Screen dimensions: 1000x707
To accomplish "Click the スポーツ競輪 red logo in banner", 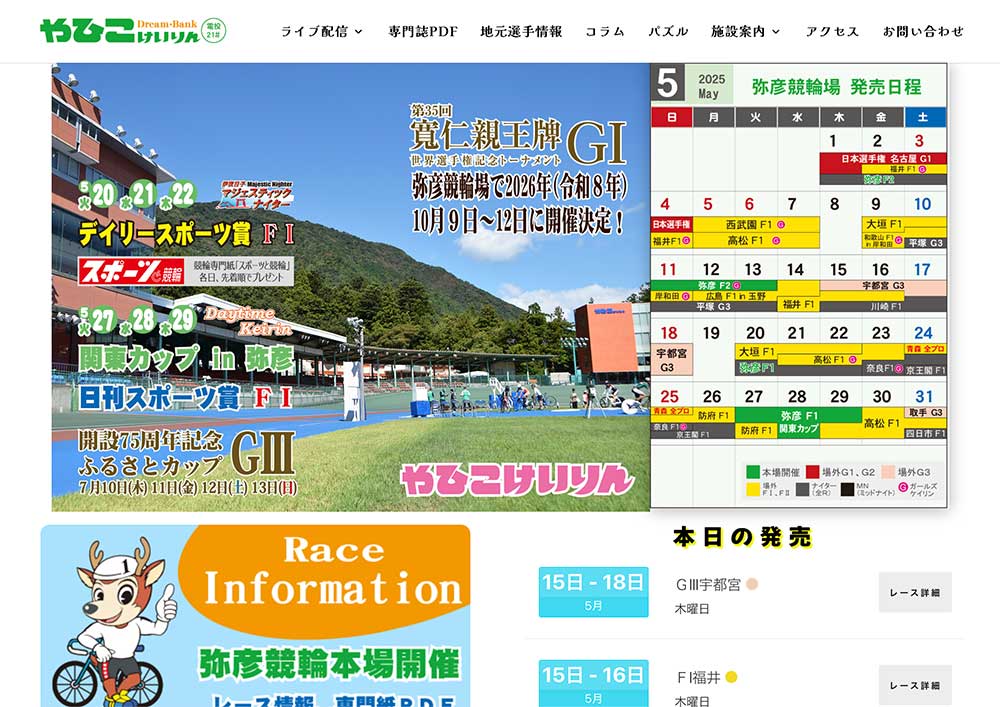I will [x=131, y=271].
